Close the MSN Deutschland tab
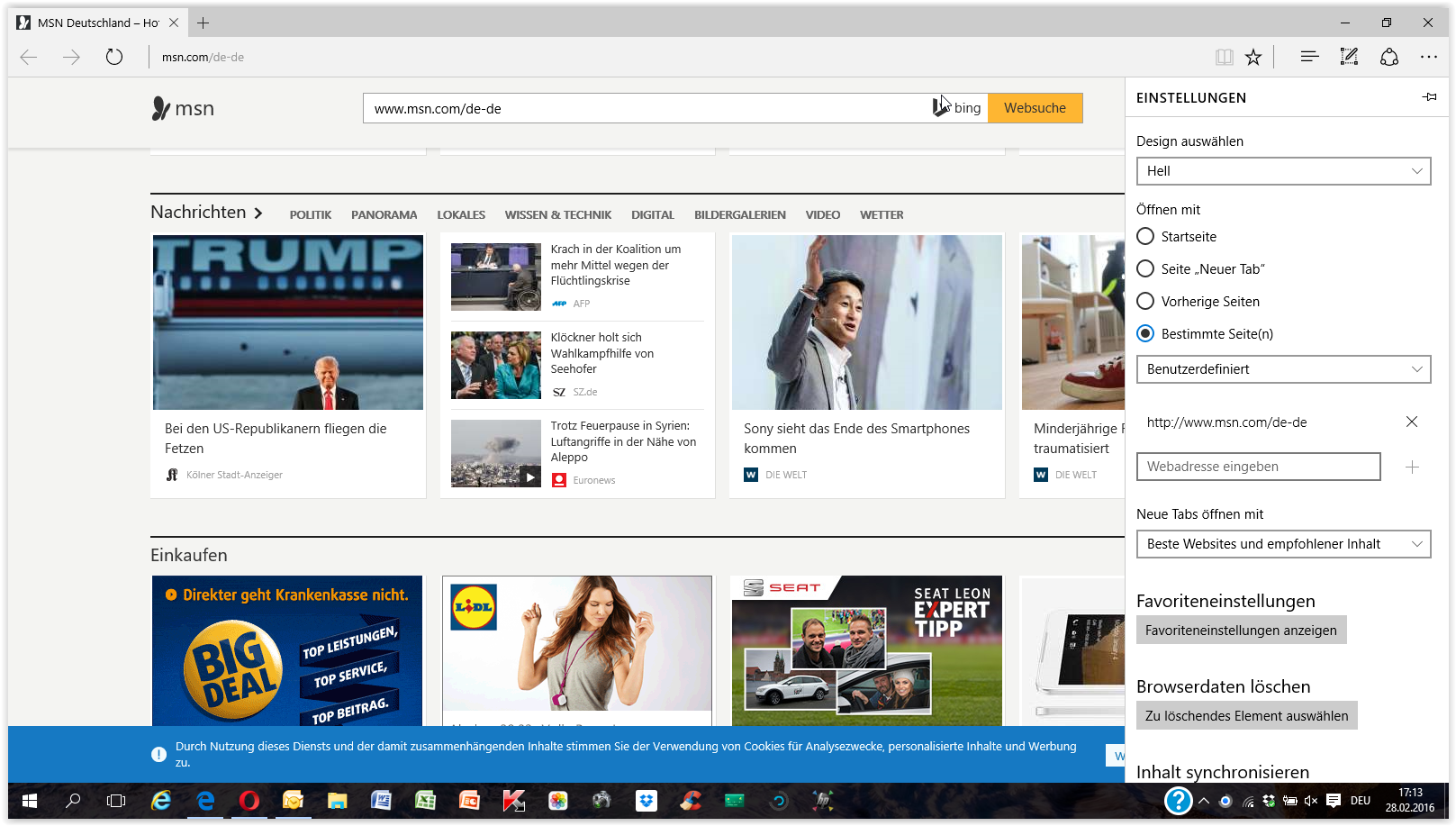 pos(174,23)
